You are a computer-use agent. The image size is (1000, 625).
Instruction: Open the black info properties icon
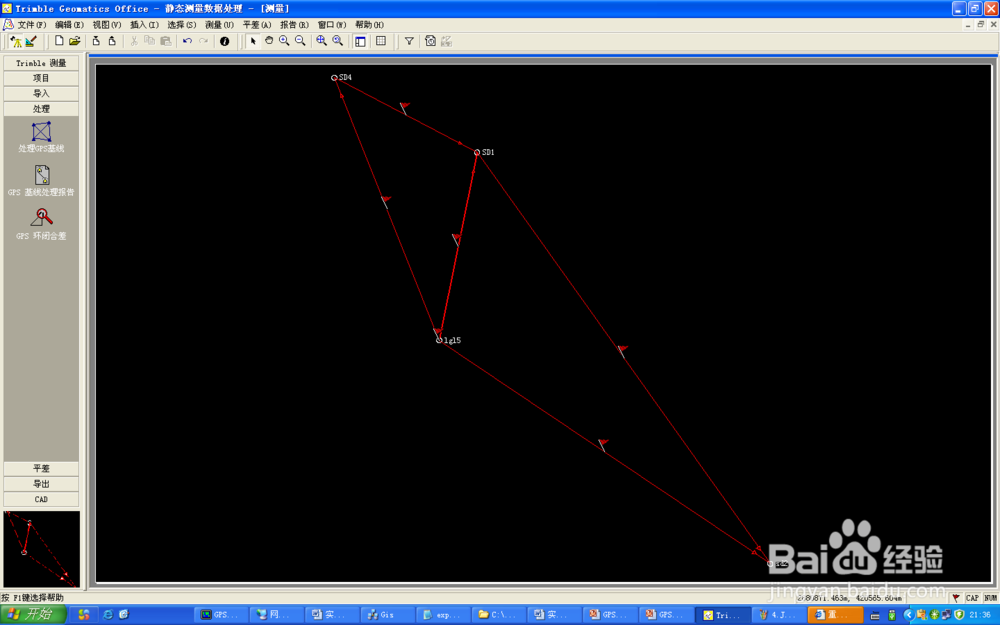pos(224,41)
